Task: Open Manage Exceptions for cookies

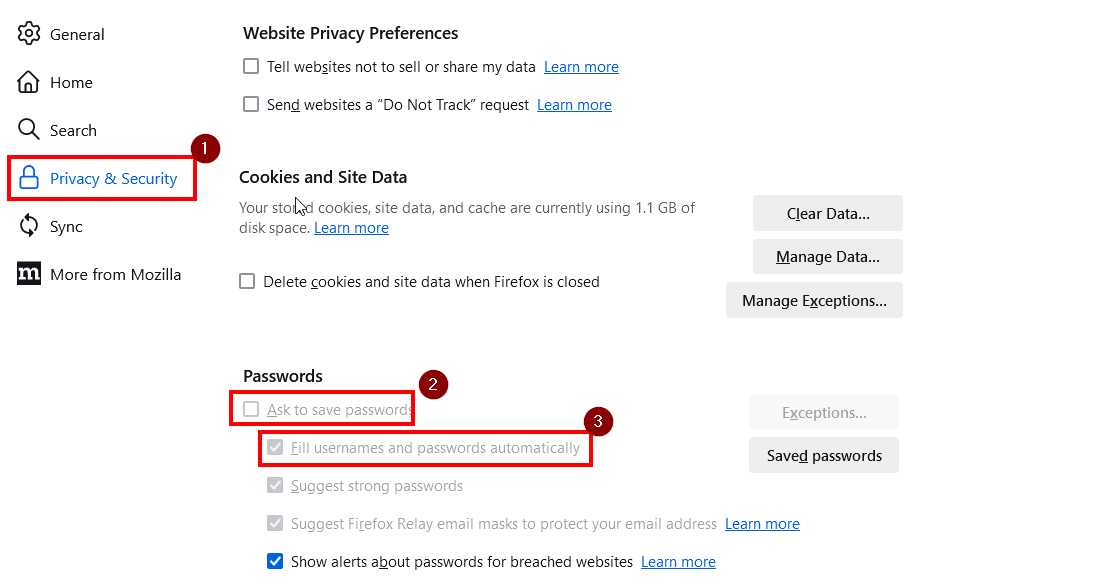Action: pyautogui.click(x=814, y=300)
